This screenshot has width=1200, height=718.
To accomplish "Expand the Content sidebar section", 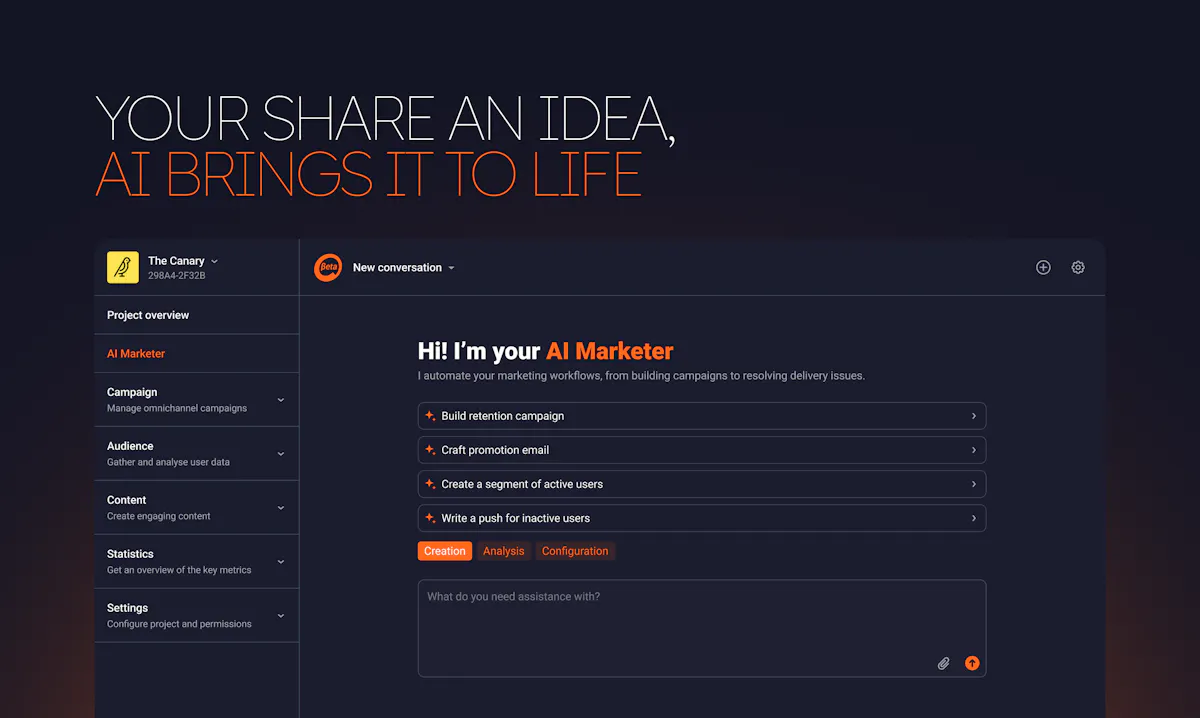I will (x=280, y=508).
